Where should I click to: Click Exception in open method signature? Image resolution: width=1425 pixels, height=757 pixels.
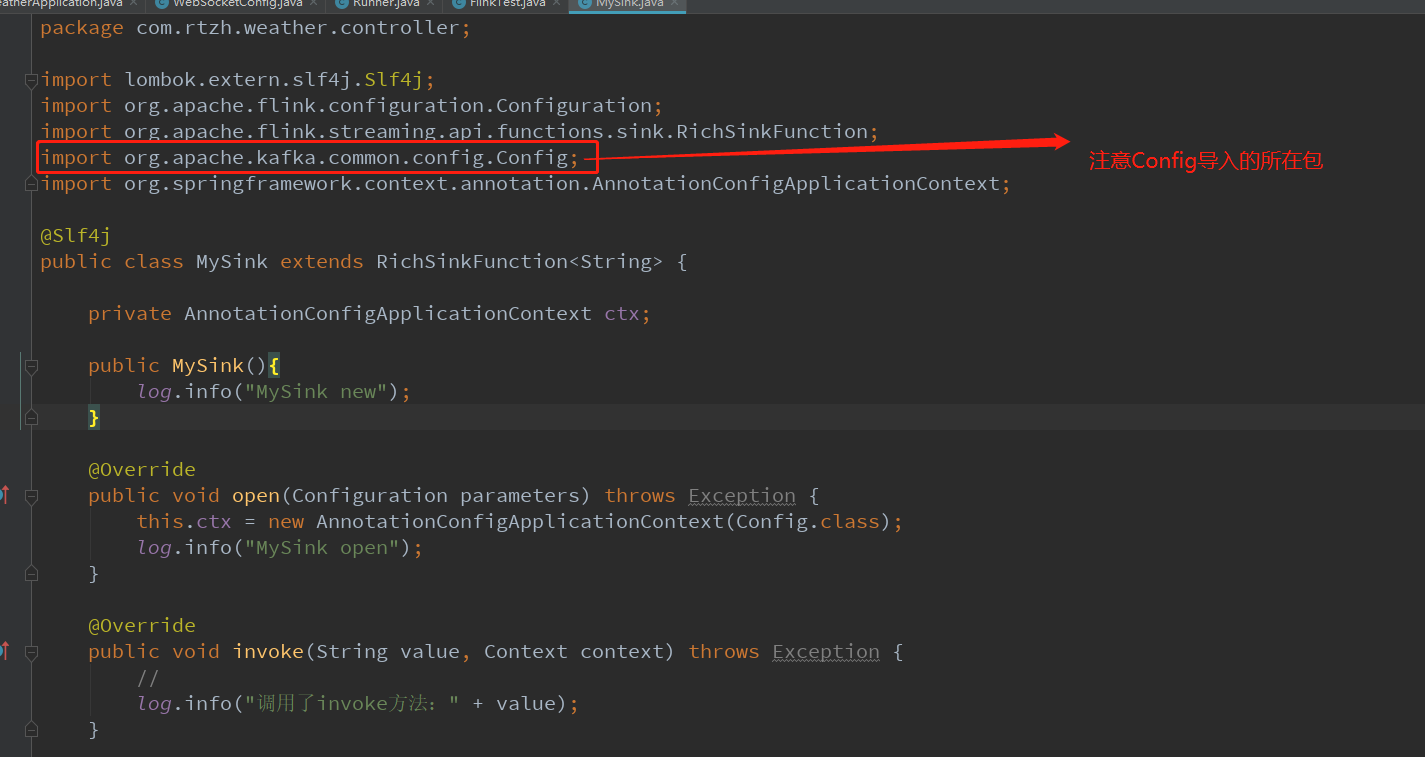pyautogui.click(x=742, y=496)
